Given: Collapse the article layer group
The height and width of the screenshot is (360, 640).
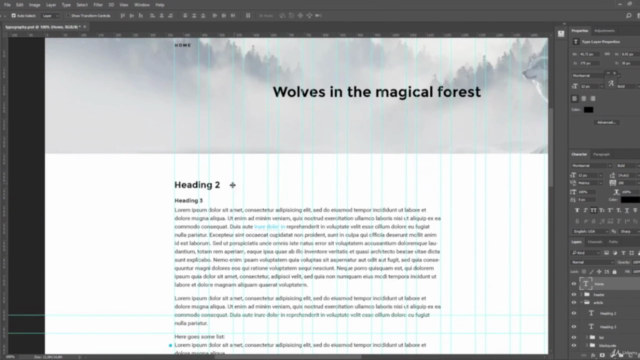Looking at the screenshot, I should pos(581,302).
